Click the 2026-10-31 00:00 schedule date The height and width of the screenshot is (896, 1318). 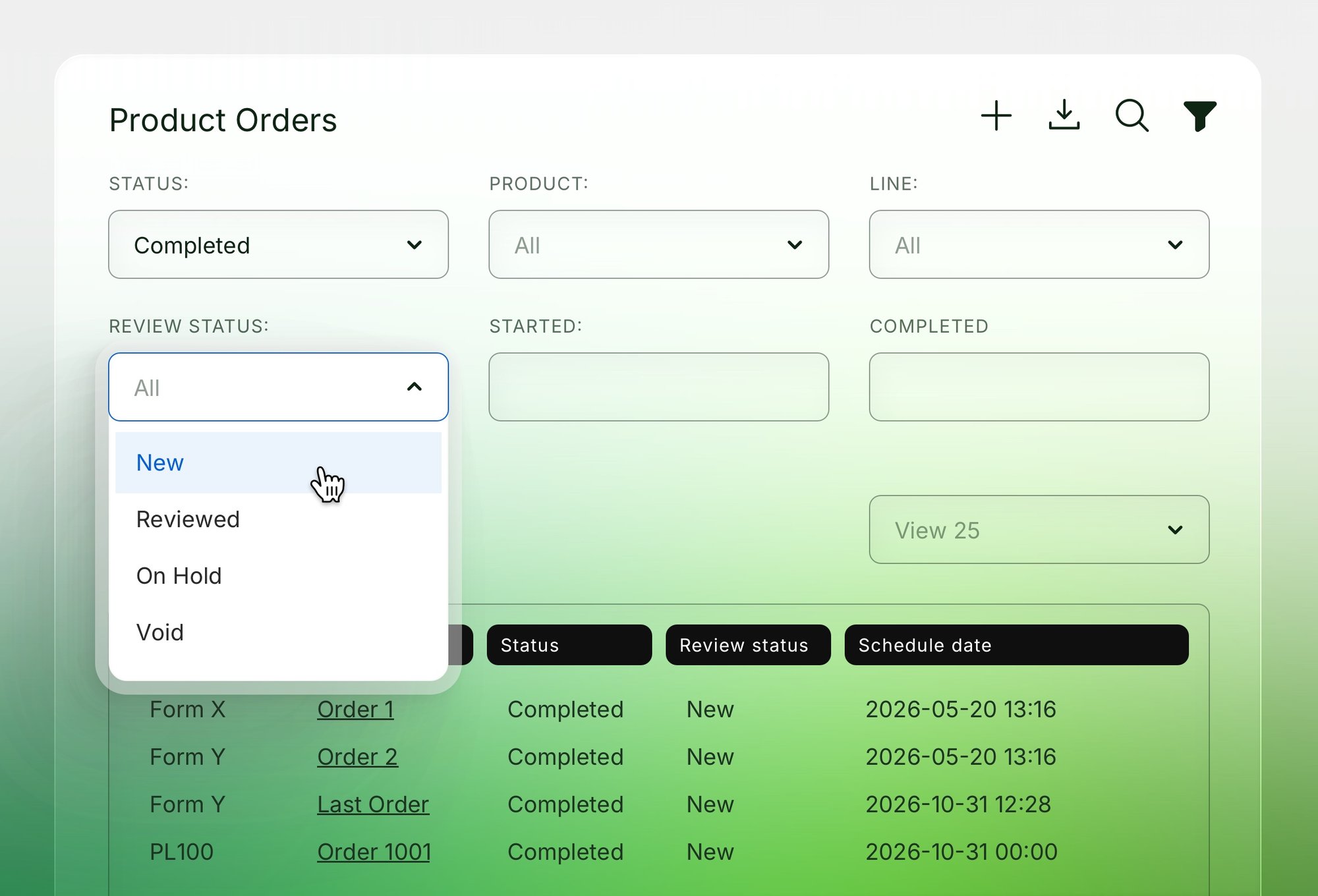pos(961,852)
